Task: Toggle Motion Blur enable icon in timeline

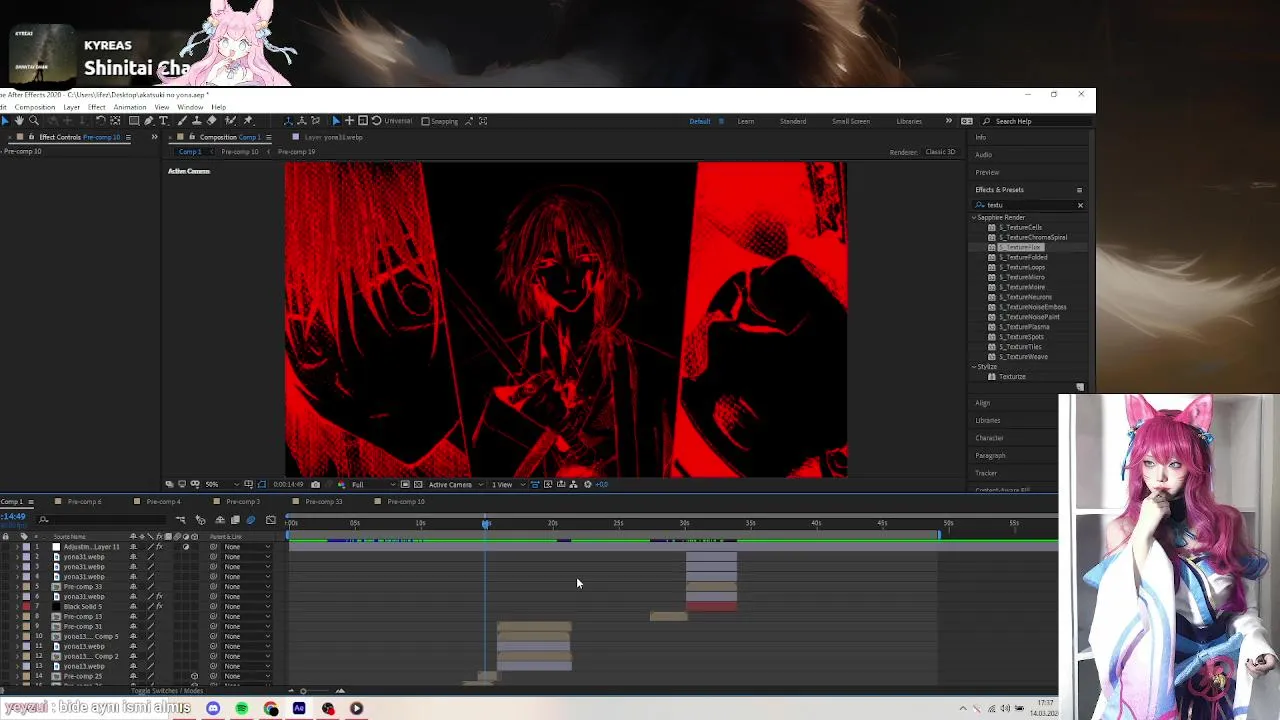Action: pos(251,520)
